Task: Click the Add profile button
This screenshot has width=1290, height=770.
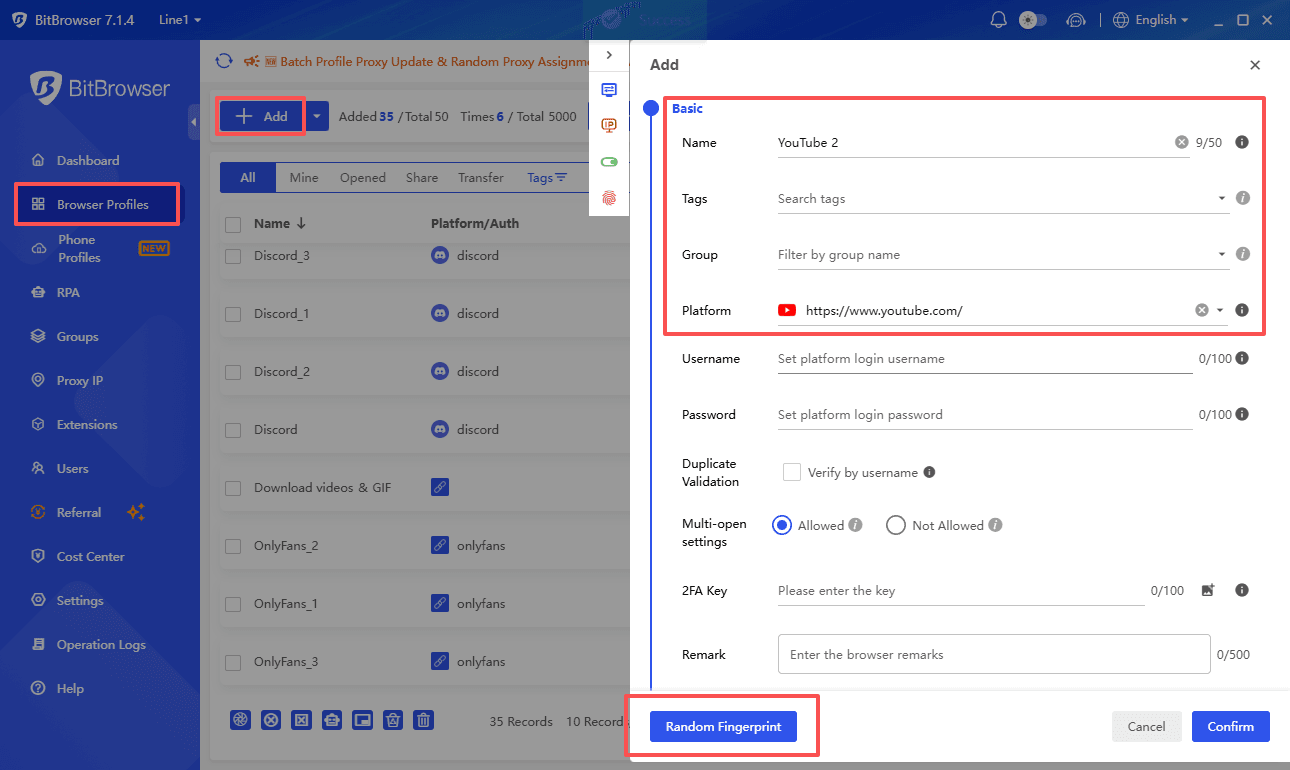Action: tap(262, 116)
